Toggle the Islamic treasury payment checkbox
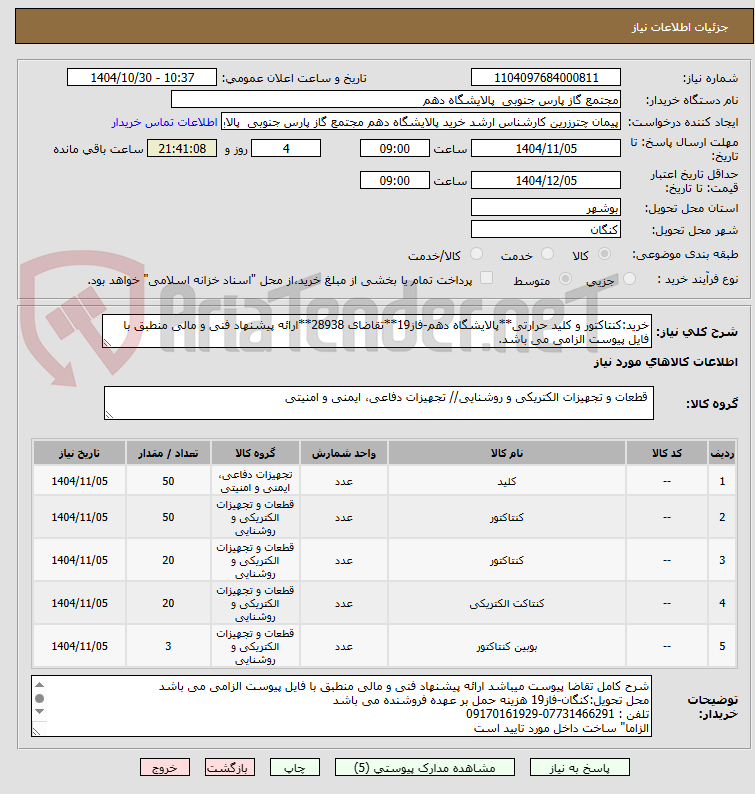This screenshot has width=755, height=794. coord(486,277)
